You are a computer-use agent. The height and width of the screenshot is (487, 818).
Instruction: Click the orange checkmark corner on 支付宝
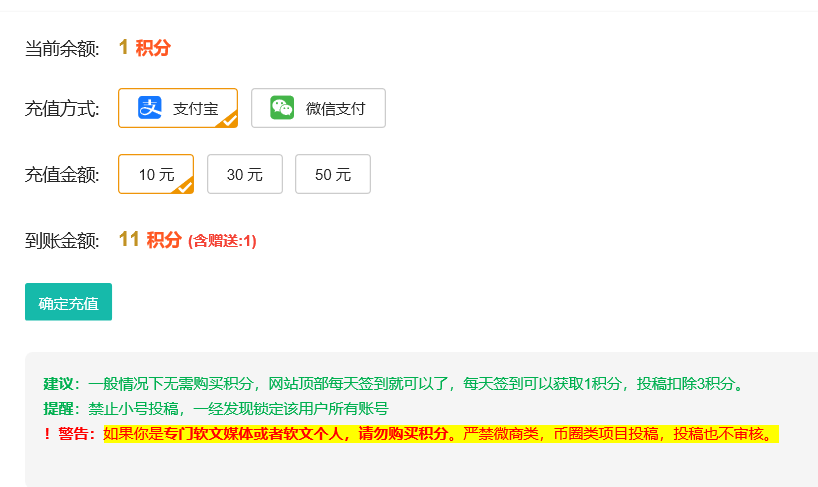pos(227,119)
